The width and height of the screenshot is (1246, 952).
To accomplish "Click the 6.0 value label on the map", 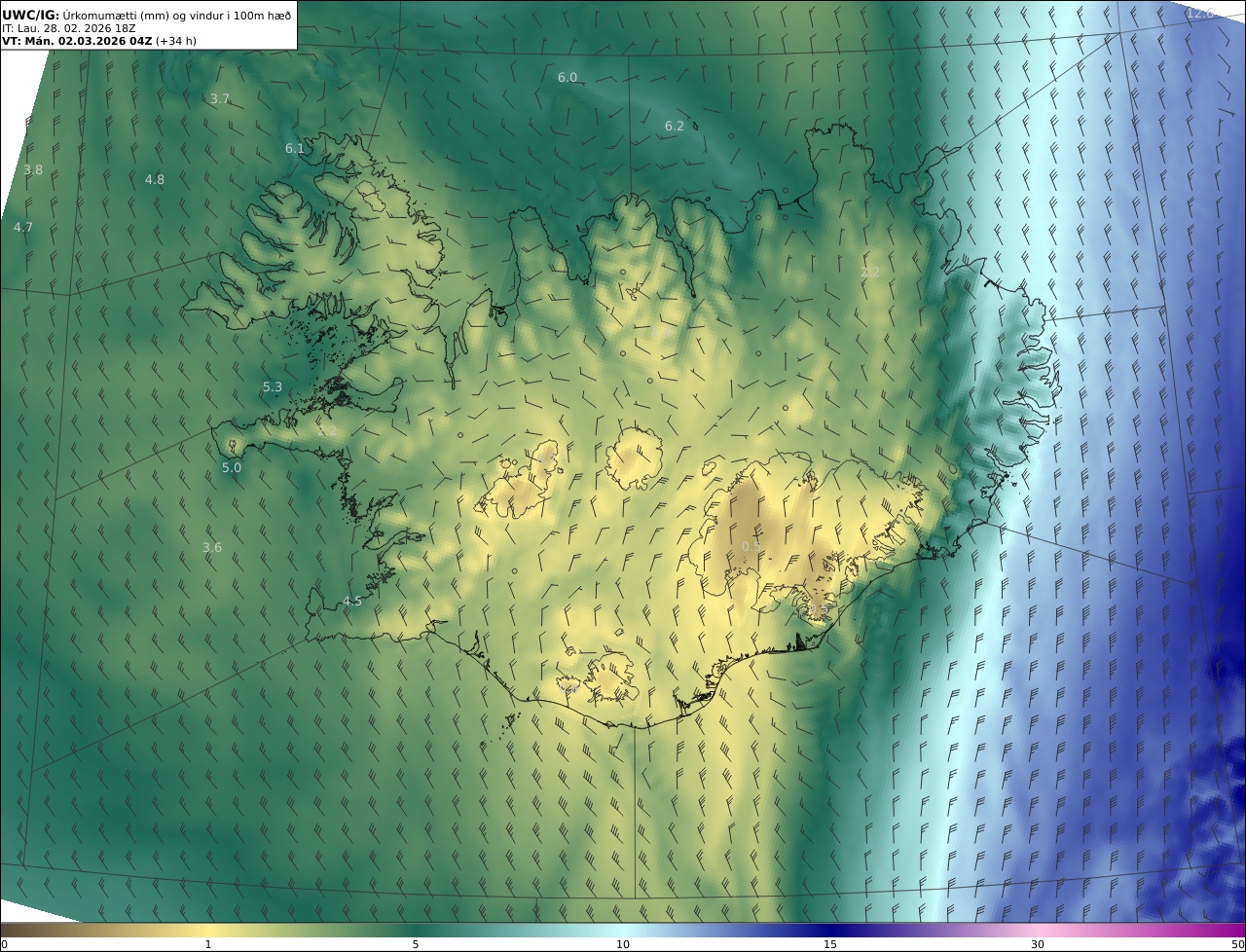I will coord(568,78).
